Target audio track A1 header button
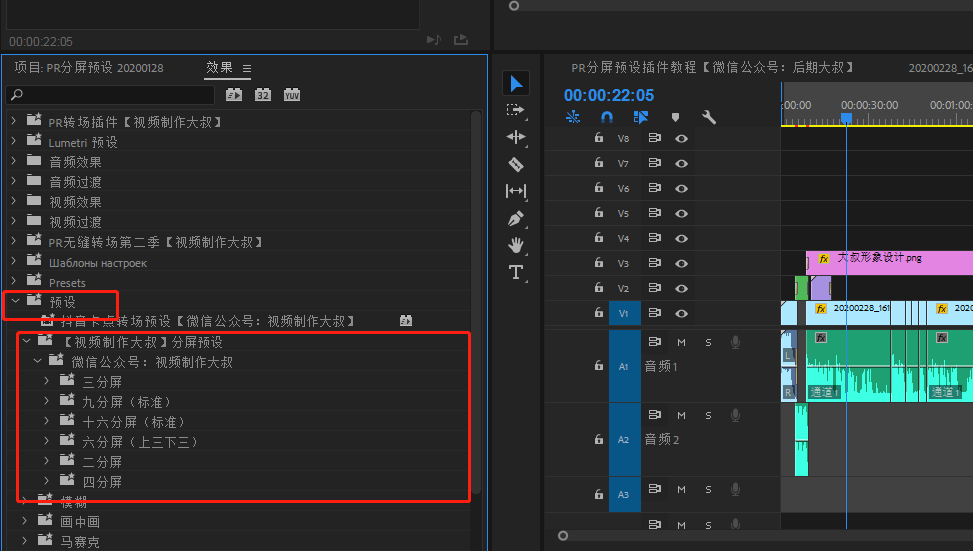The height and width of the screenshot is (551, 973). point(624,366)
